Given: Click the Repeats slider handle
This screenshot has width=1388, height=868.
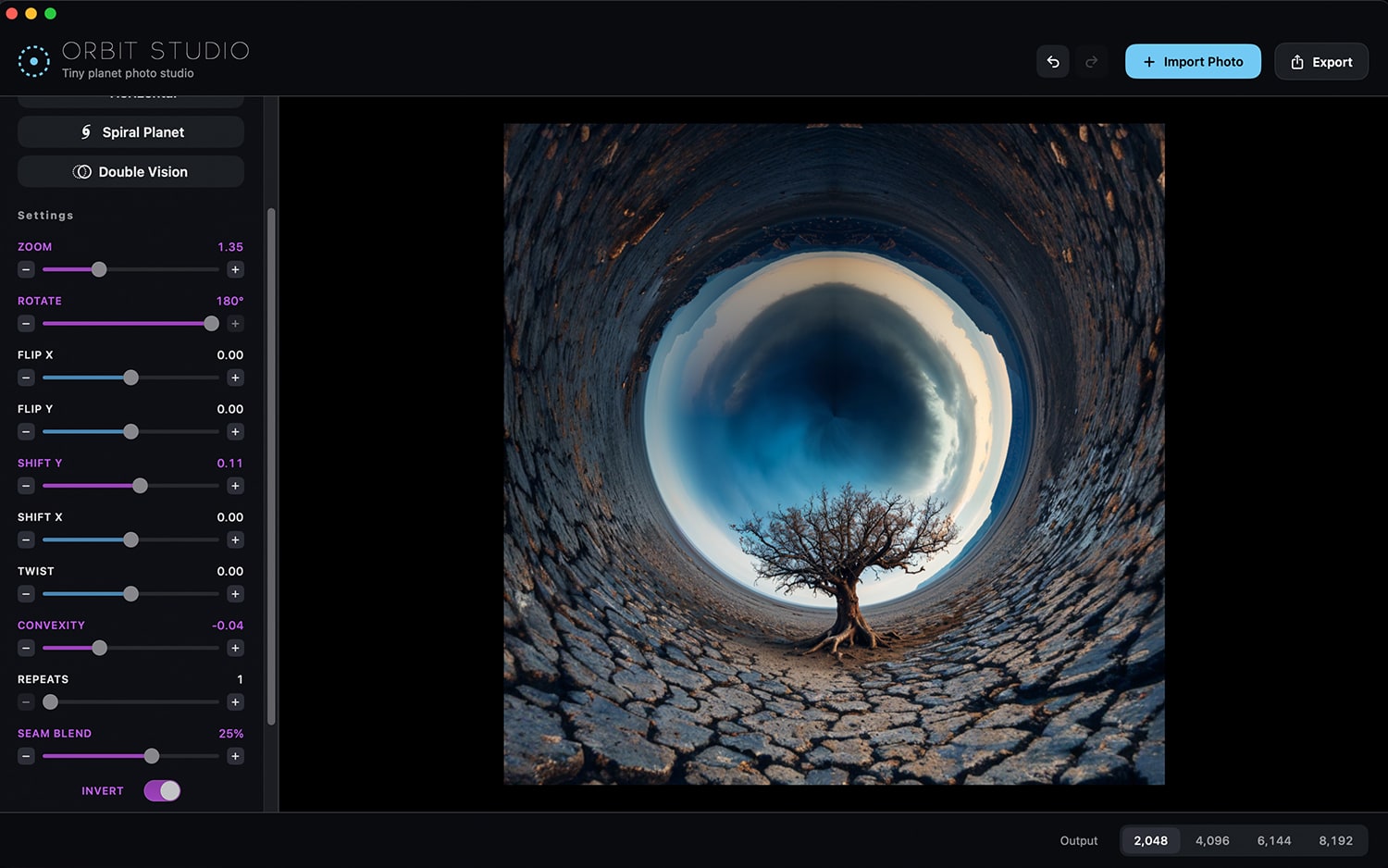Looking at the screenshot, I should [x=50, y=702].
